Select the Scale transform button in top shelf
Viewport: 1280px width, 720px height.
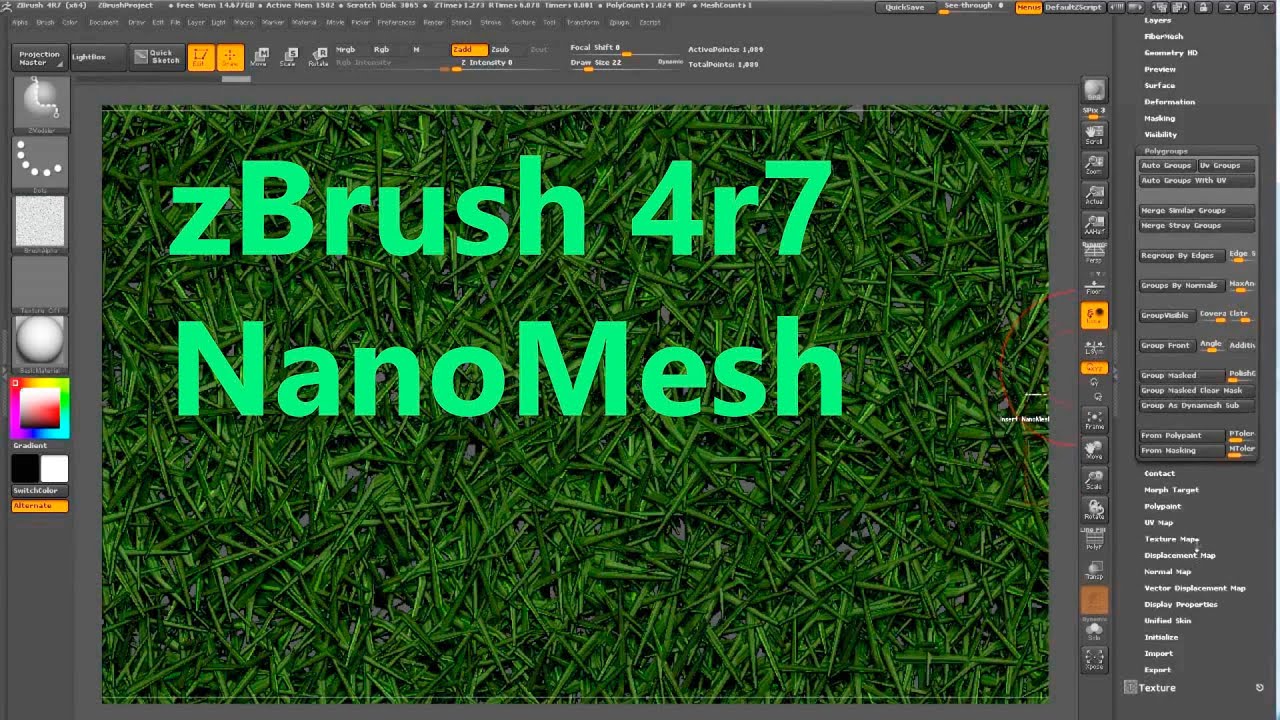click(x=289, y=57)
